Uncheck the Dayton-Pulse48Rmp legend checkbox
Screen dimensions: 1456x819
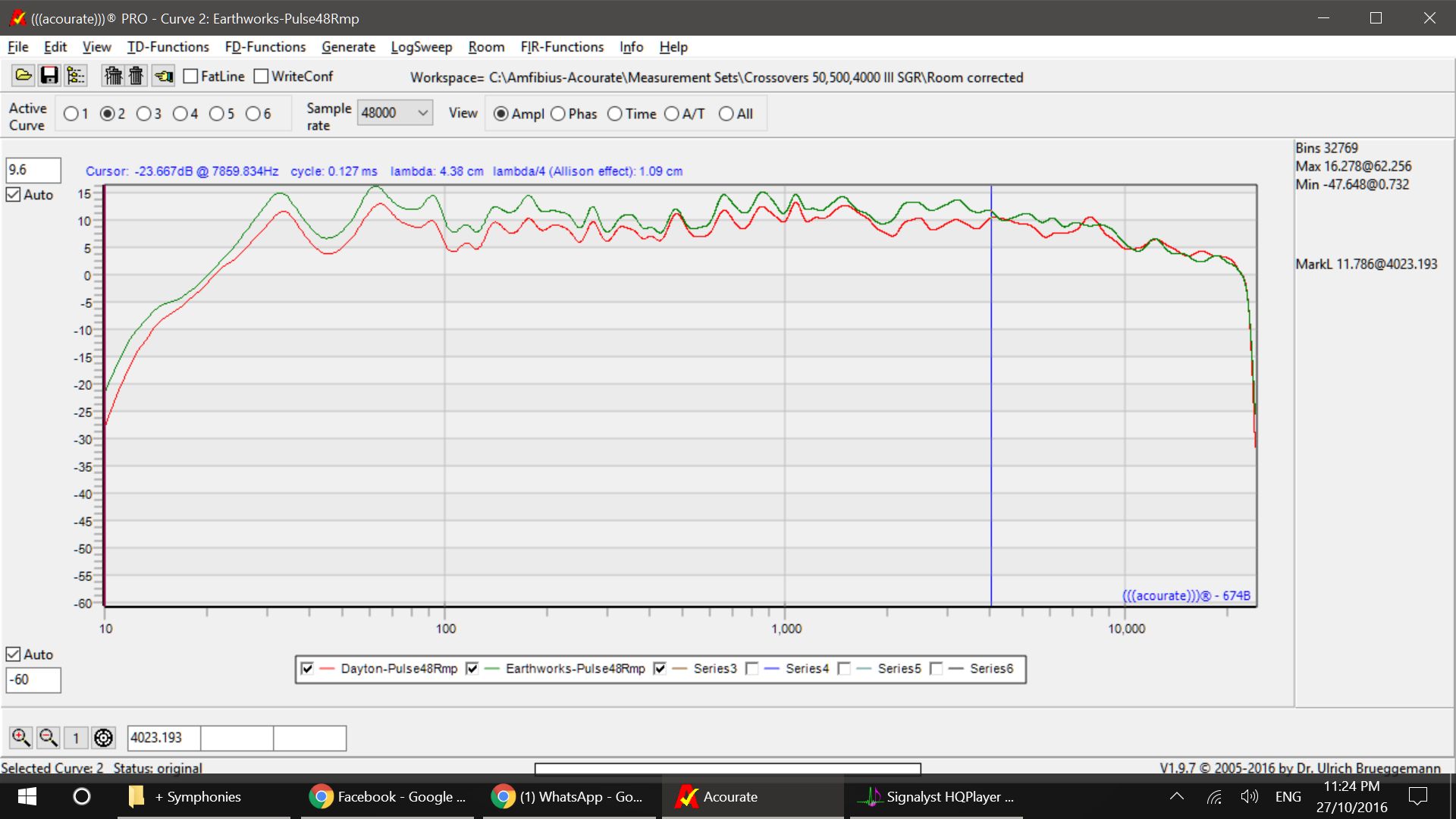tap(307, 668)
